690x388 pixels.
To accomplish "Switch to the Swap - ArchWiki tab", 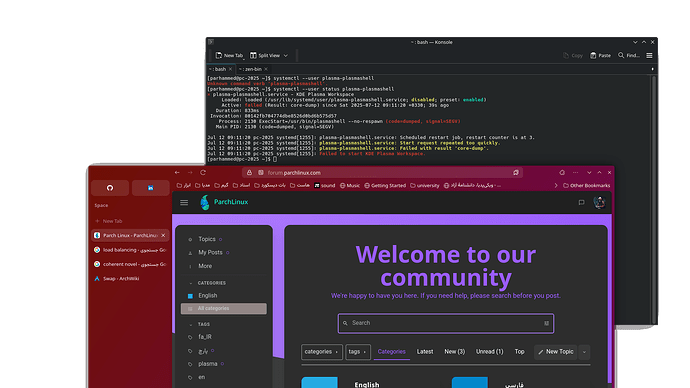I will point(130,278).
